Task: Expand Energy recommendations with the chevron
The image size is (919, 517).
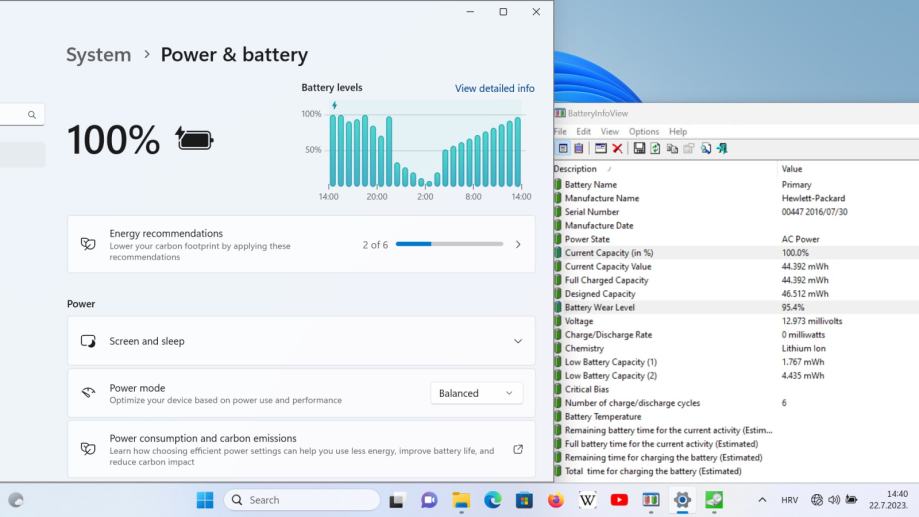Action: [517, 244]
